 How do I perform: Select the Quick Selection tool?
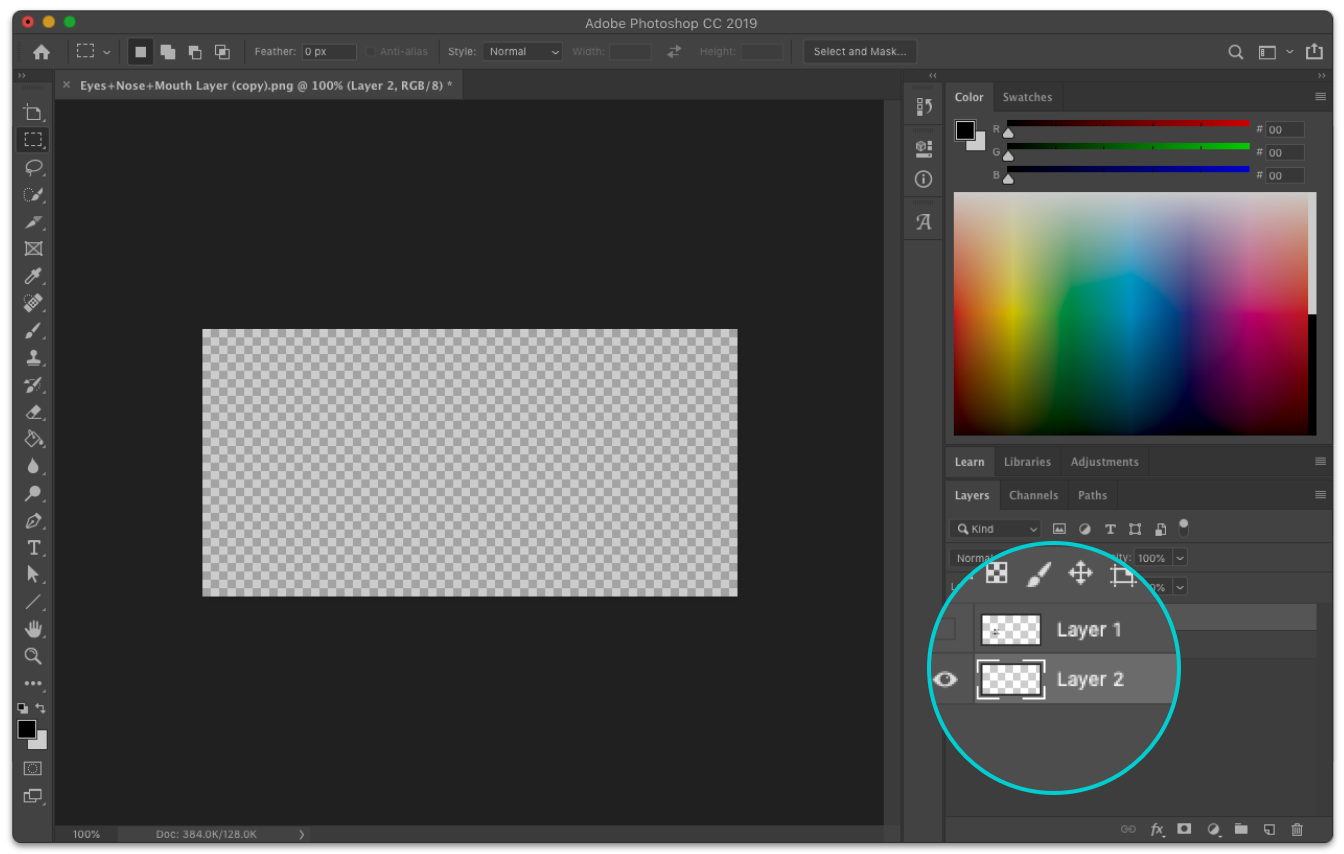33,194
